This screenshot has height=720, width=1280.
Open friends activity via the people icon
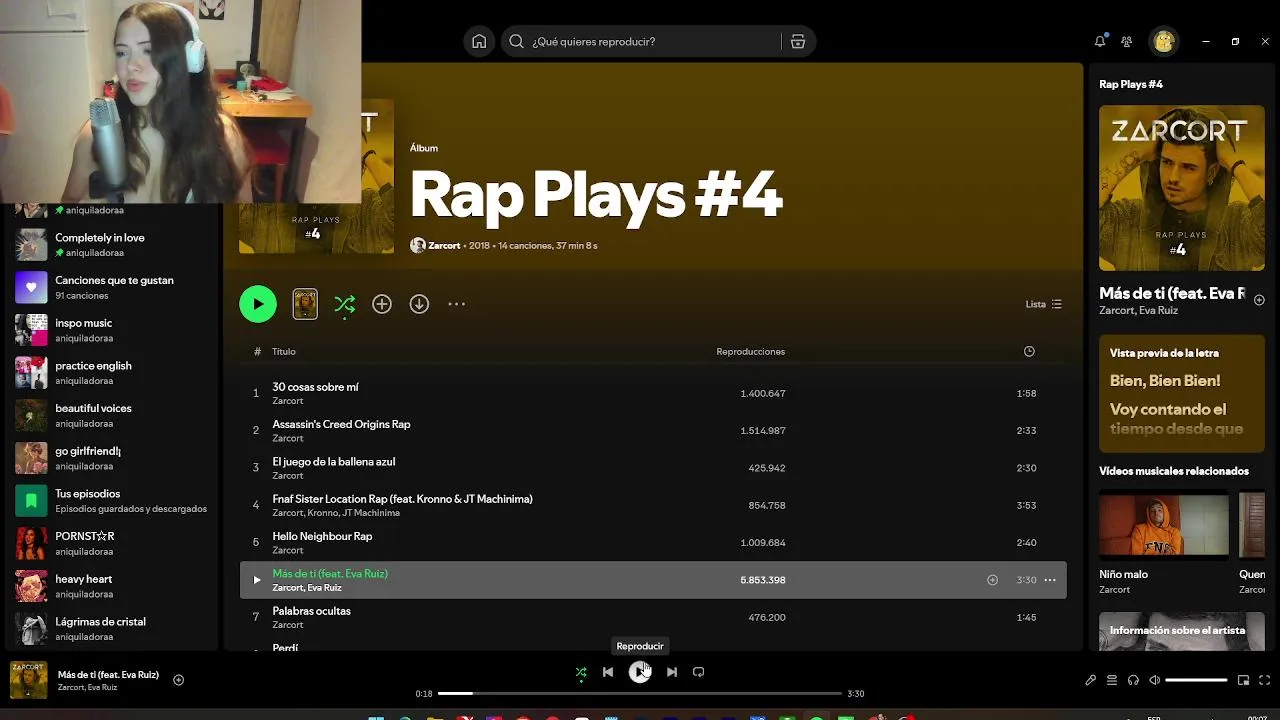click(x=1127, y=41)
